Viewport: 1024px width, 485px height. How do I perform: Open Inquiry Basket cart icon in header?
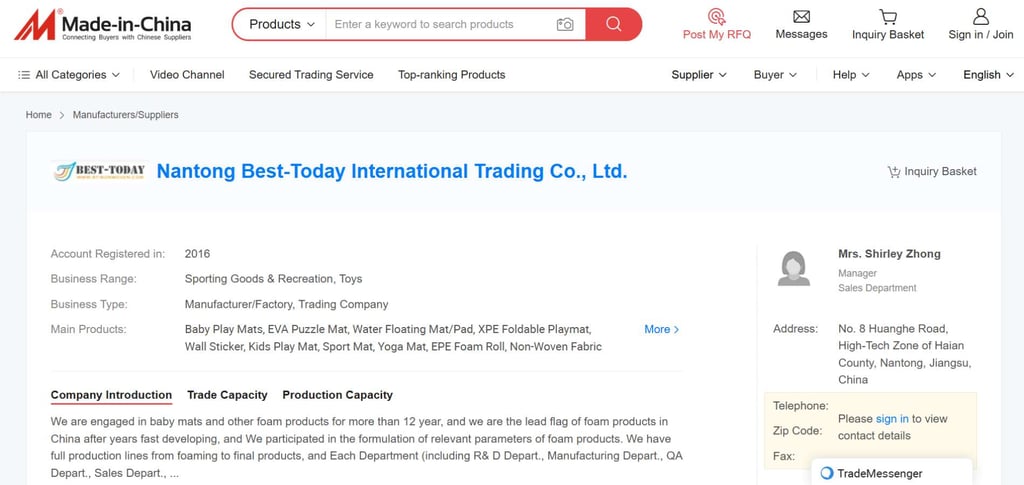click(888, 16)
